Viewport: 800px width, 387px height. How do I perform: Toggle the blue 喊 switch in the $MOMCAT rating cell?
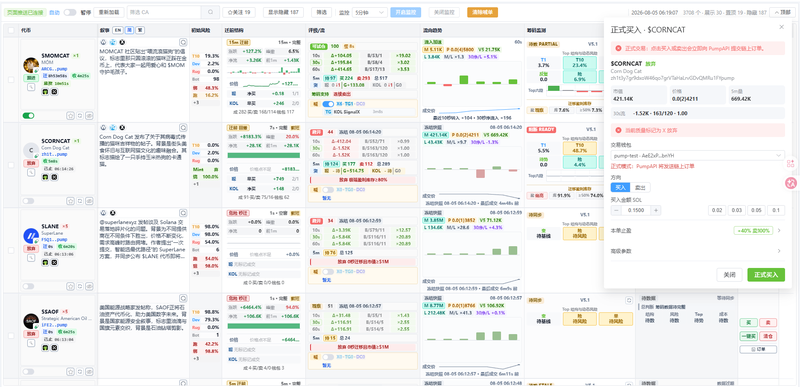tap(329, 104)
